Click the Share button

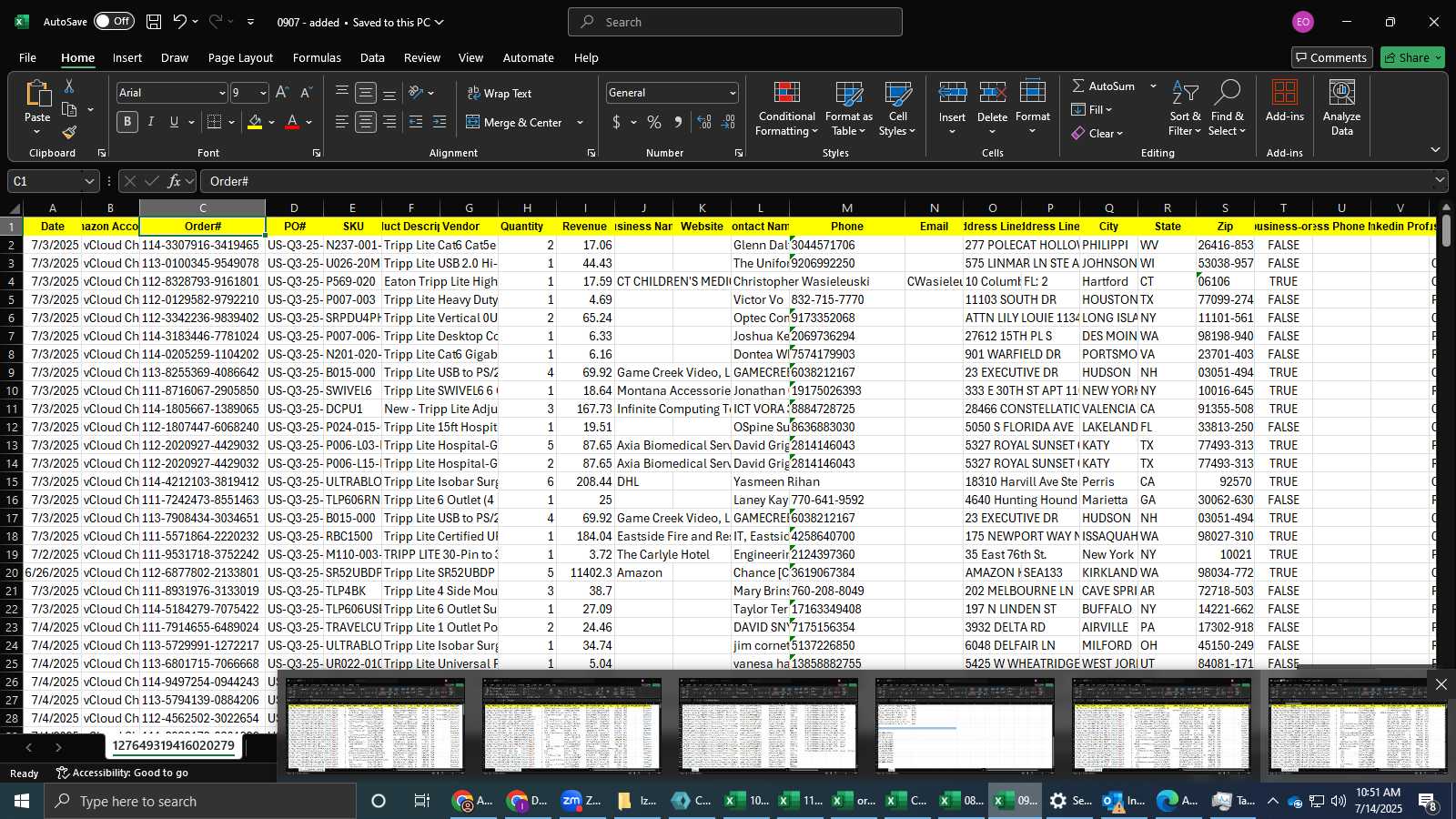click(x=1412, y=57)
